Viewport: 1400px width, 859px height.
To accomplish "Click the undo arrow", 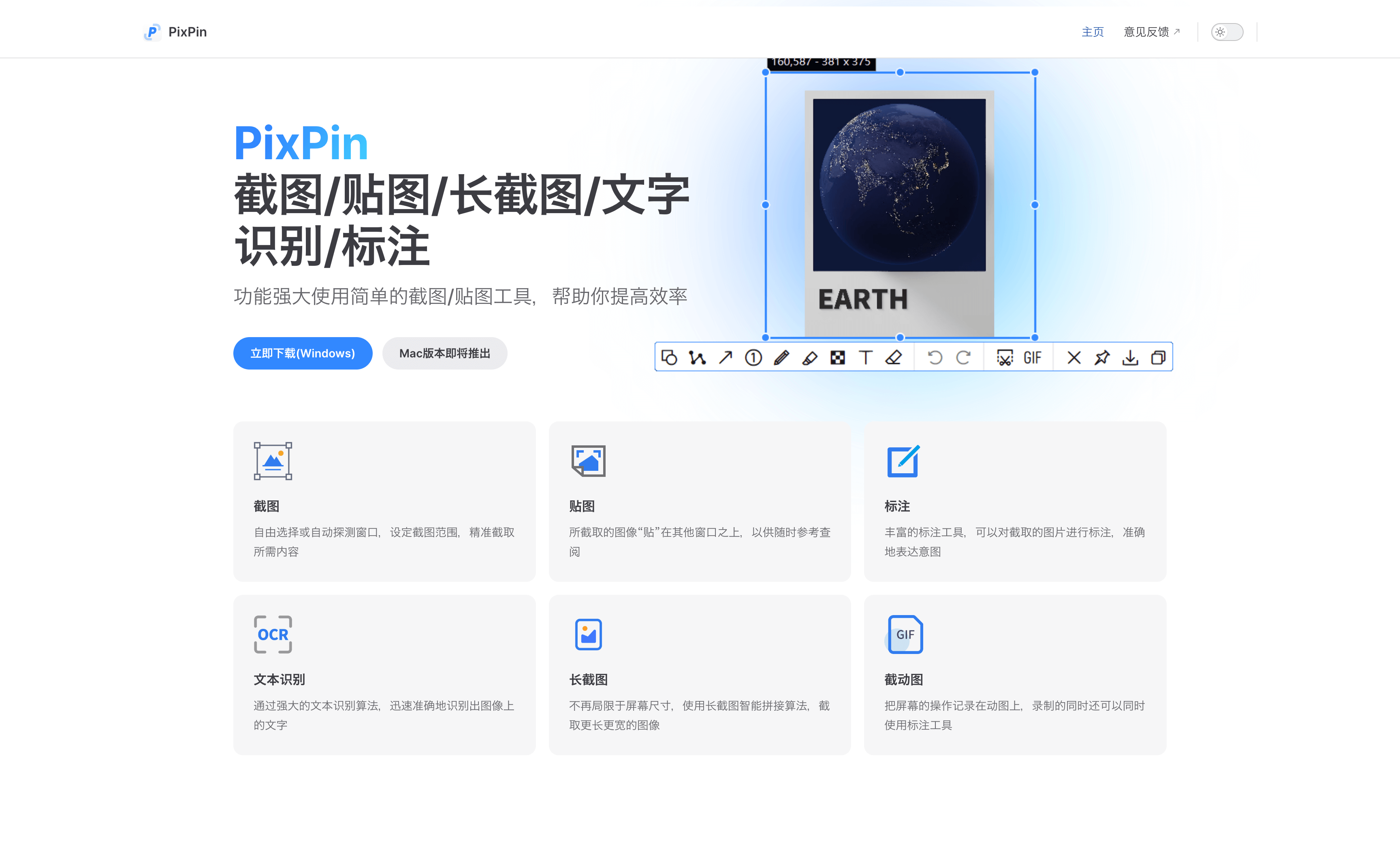I will (x=935, y=358).
